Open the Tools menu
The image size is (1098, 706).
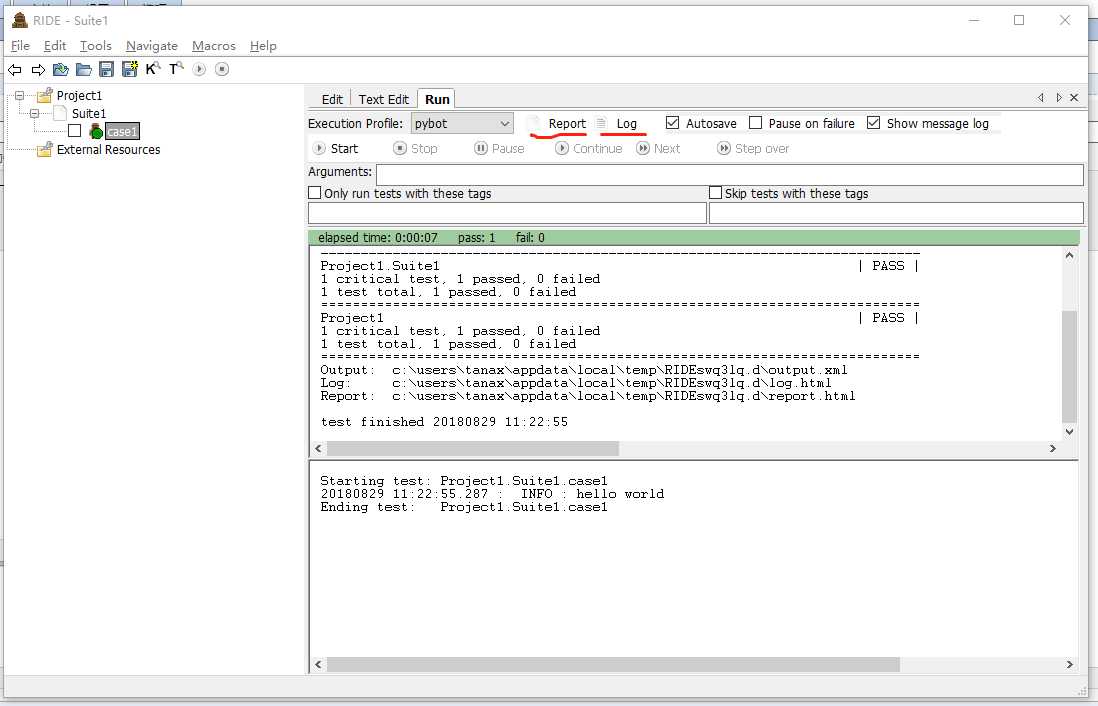pos(95,46)
